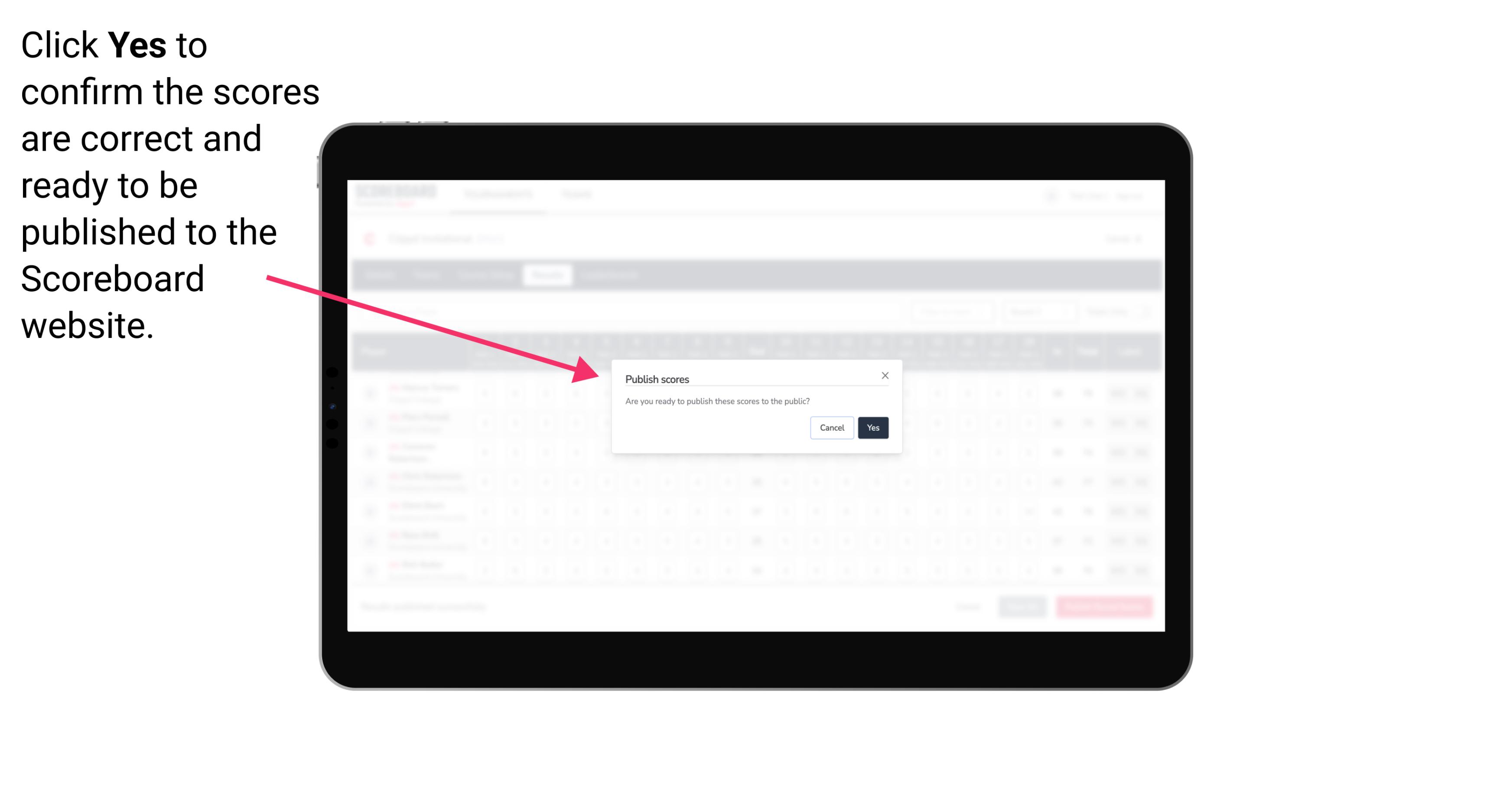The width and height of the screenshot is (1510, 812).
Task: Click Yes to publish scores
Action: coord(872,427)
